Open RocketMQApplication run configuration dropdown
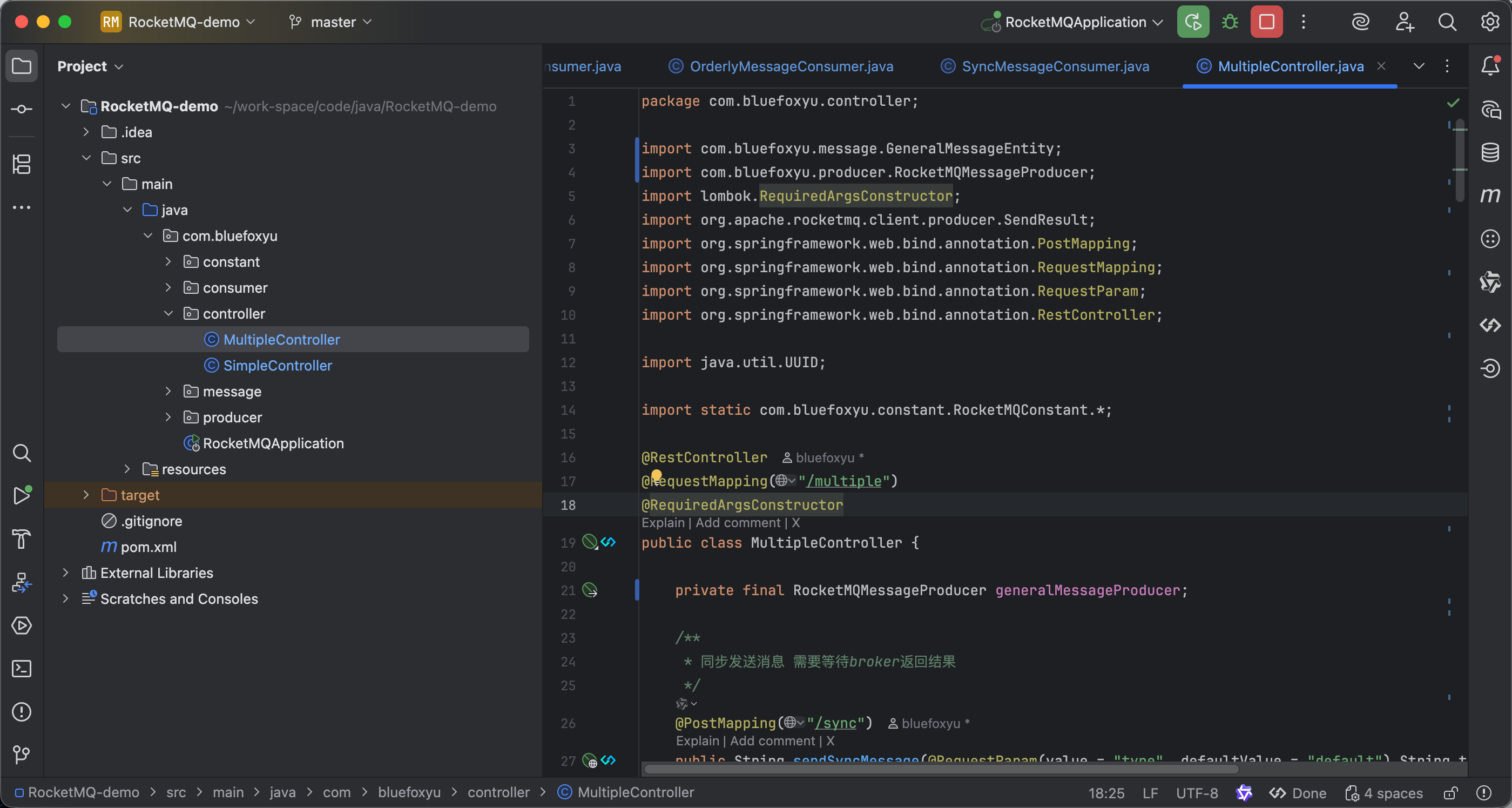The image size is (1512, 808). pos(1074,22)
